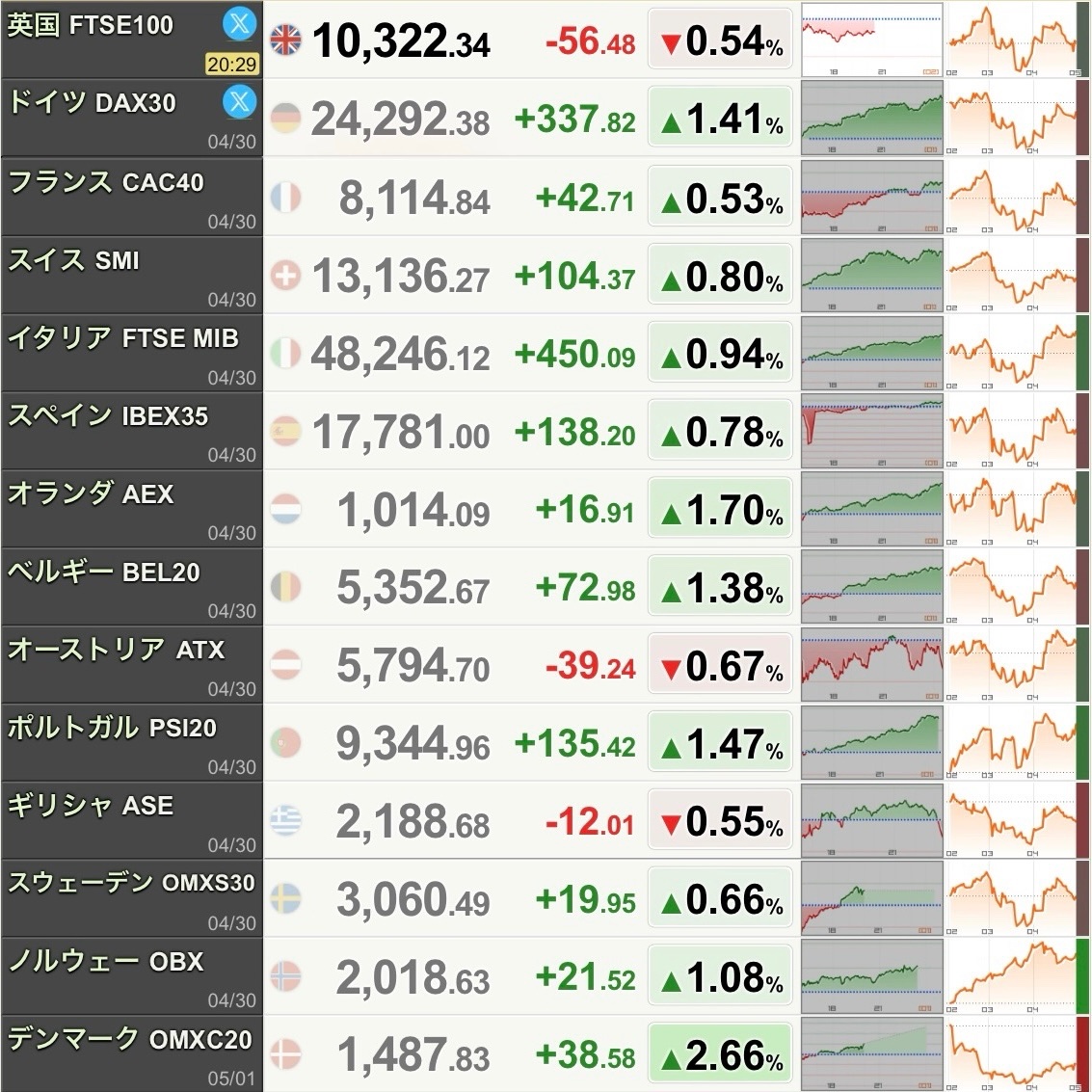Click the DAX30 price 24,292.38
Screen dimensions: 1092x1092
pos(400,120)
